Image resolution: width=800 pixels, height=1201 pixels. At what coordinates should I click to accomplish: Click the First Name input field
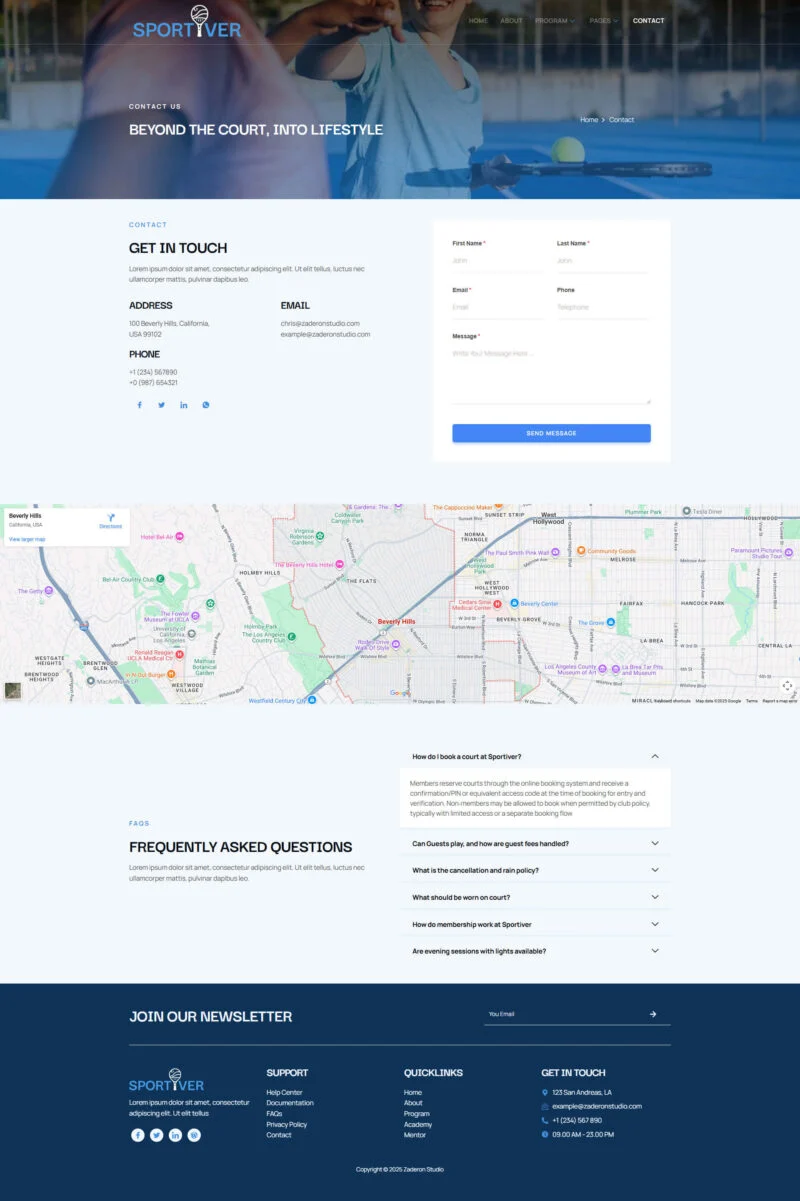tap(498, 261)
